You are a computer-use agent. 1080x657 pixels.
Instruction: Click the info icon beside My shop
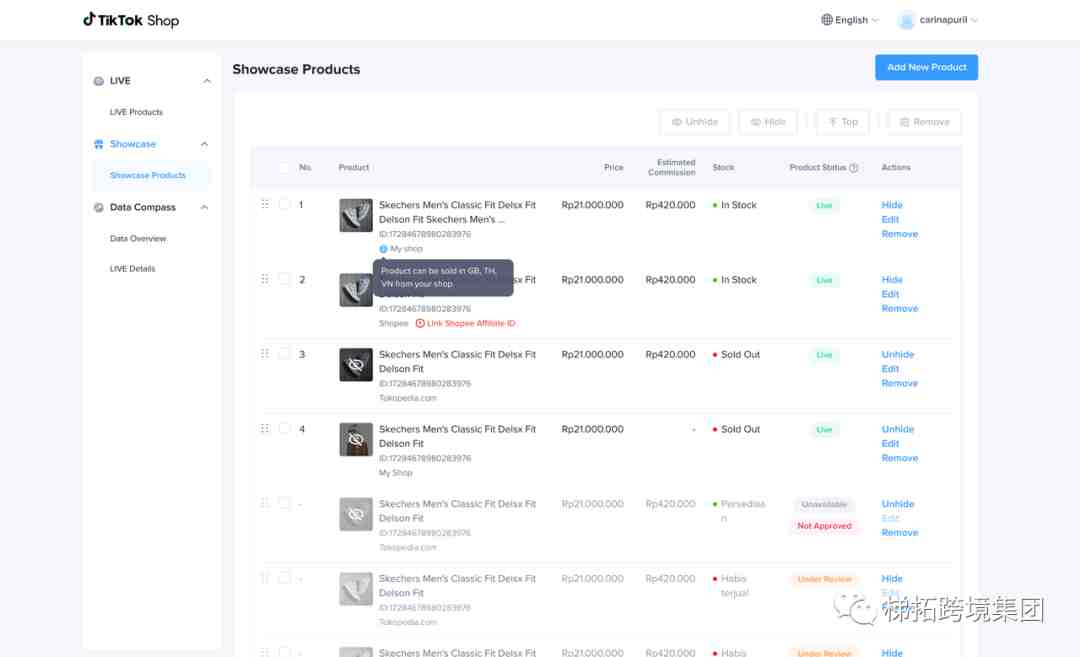click(383, 249)
